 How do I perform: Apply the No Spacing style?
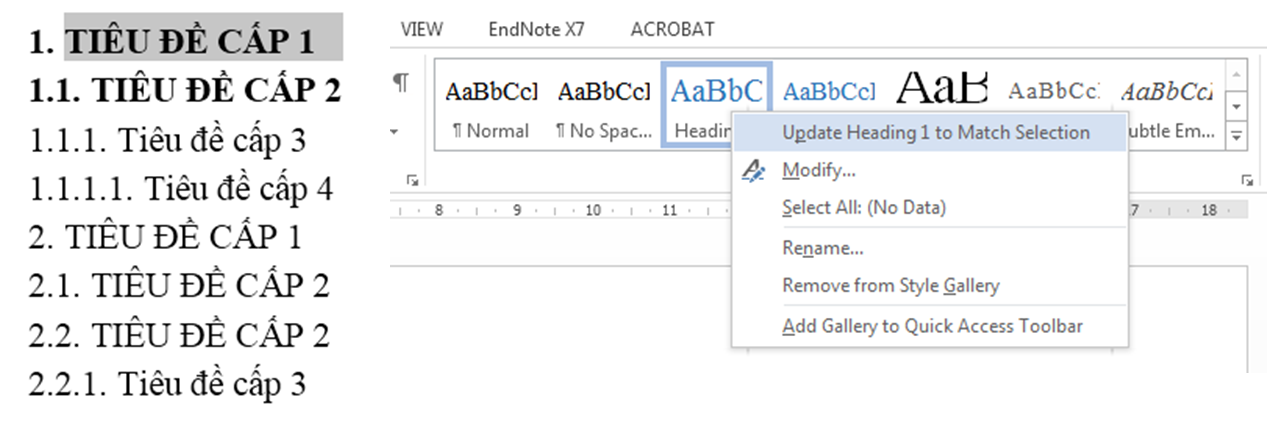604,106
